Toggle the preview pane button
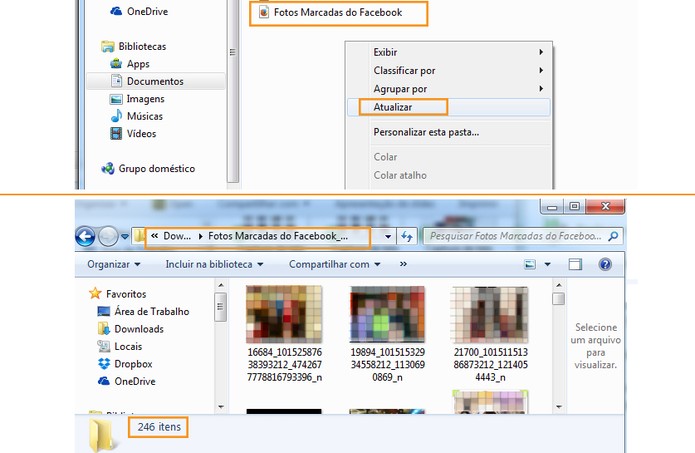The height and width of the screenshot is (453, 695). point(575,265)
